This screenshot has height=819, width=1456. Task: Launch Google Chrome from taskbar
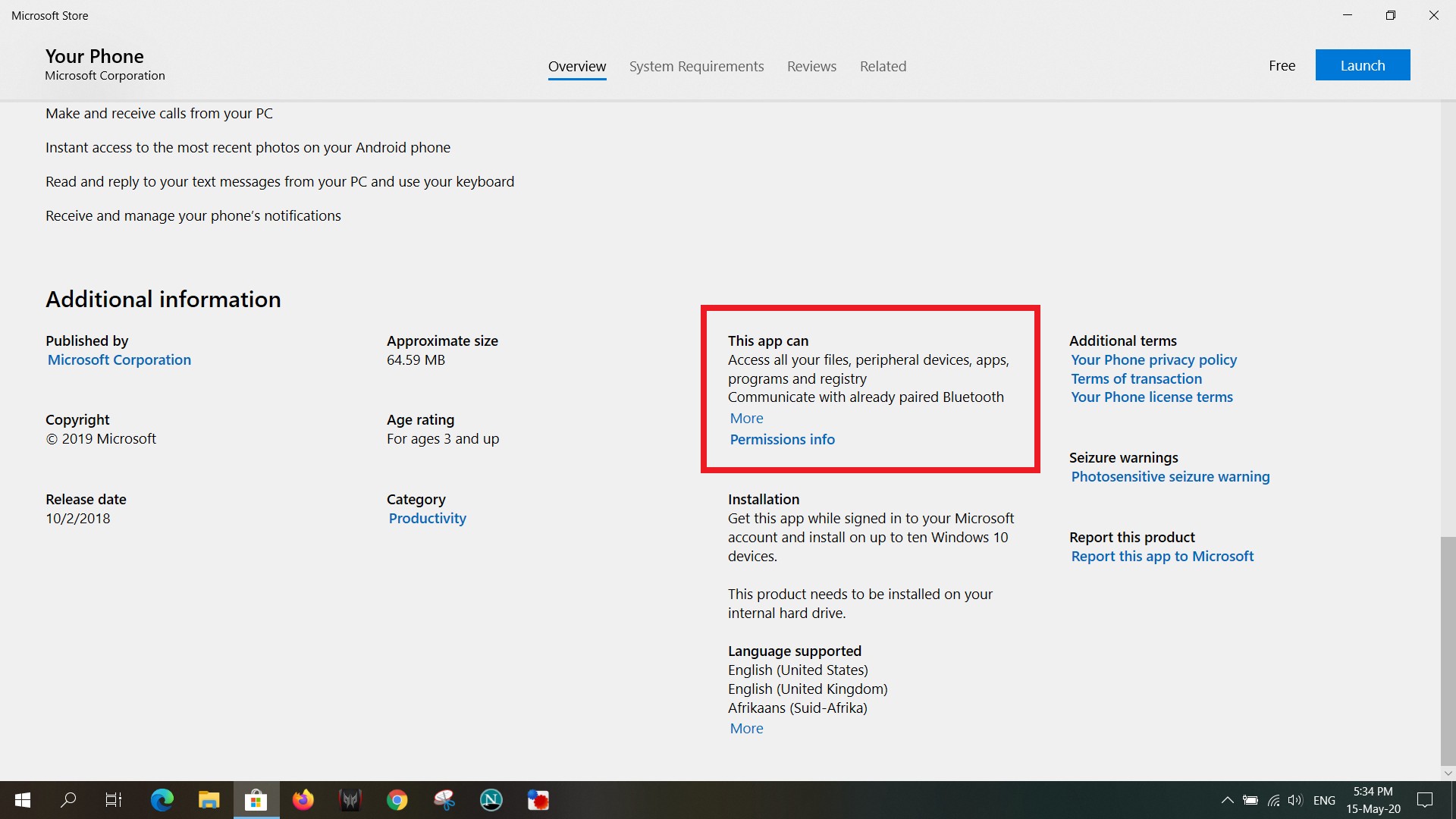(x=397, y=800)
